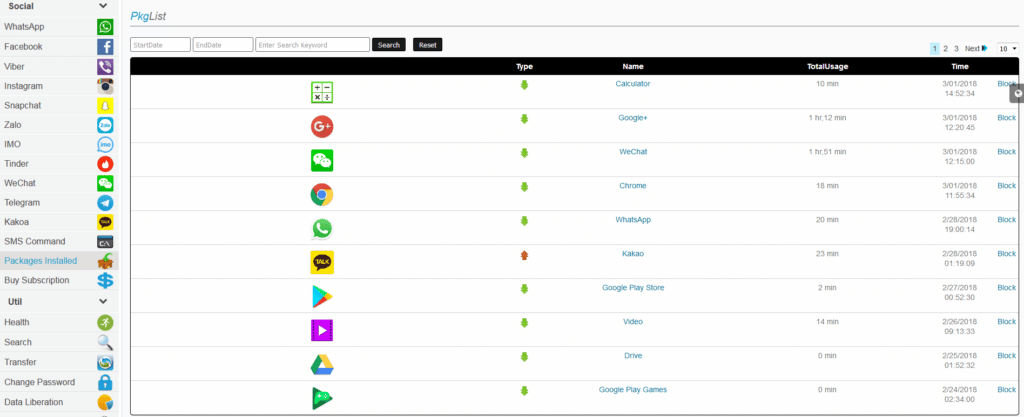The width and height of the screenshot is (1024, 417).
Task: Click the Drive app icon in table
Action: pyautogui.click(x=322, y=364)
